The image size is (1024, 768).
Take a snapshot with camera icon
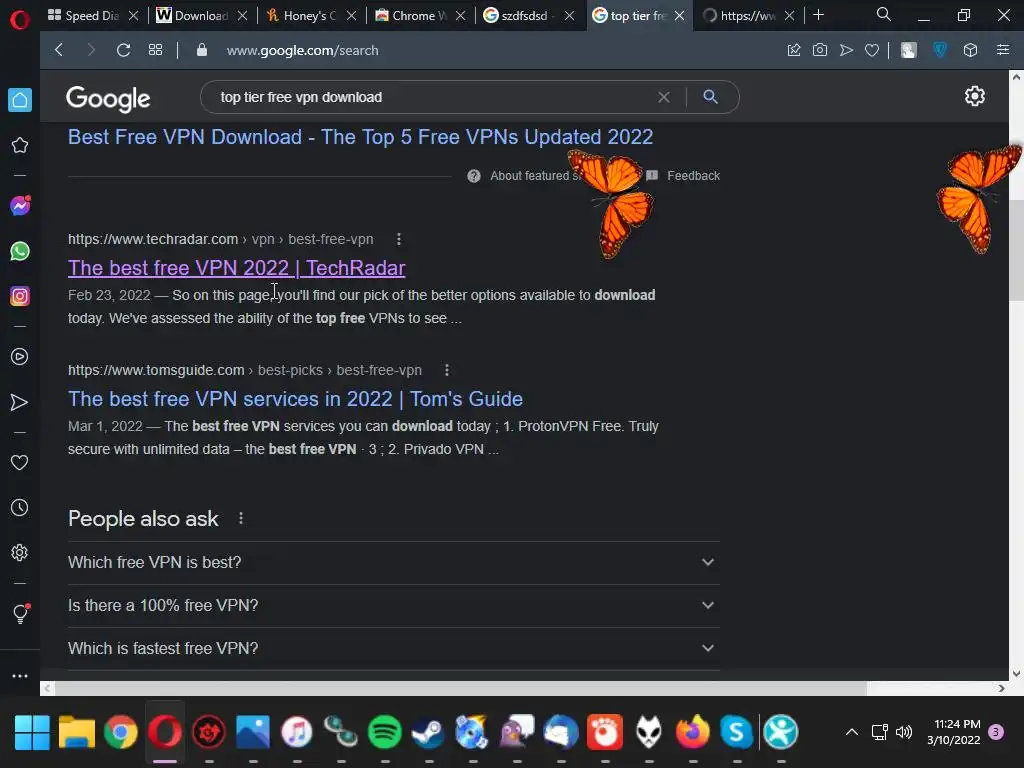(820, 50)
